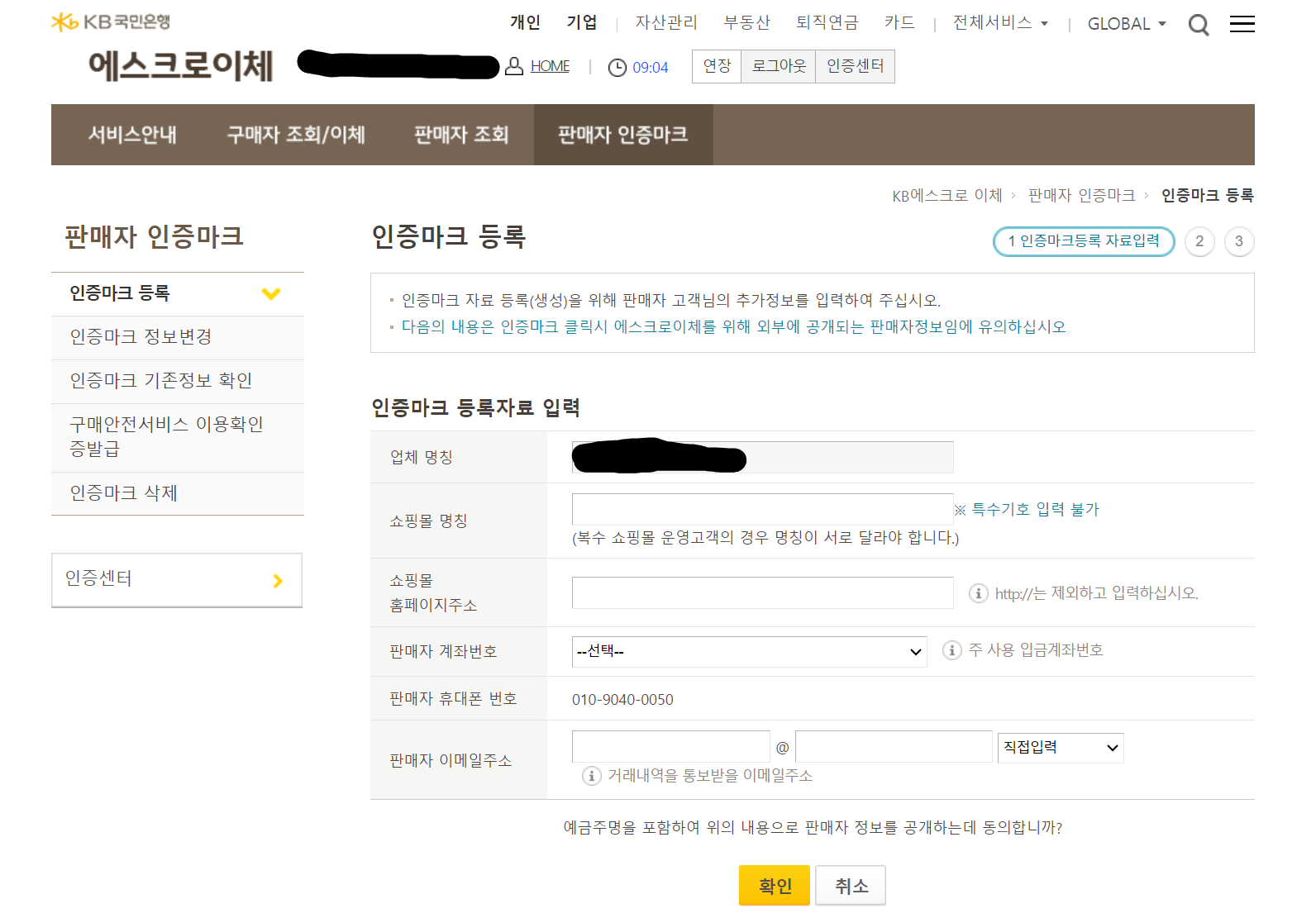Image resolution: width=1316 pixels, height=918 pixels.
Task: Open 인증마크 정보변경 sidebar item
Action: coord(178,337)
